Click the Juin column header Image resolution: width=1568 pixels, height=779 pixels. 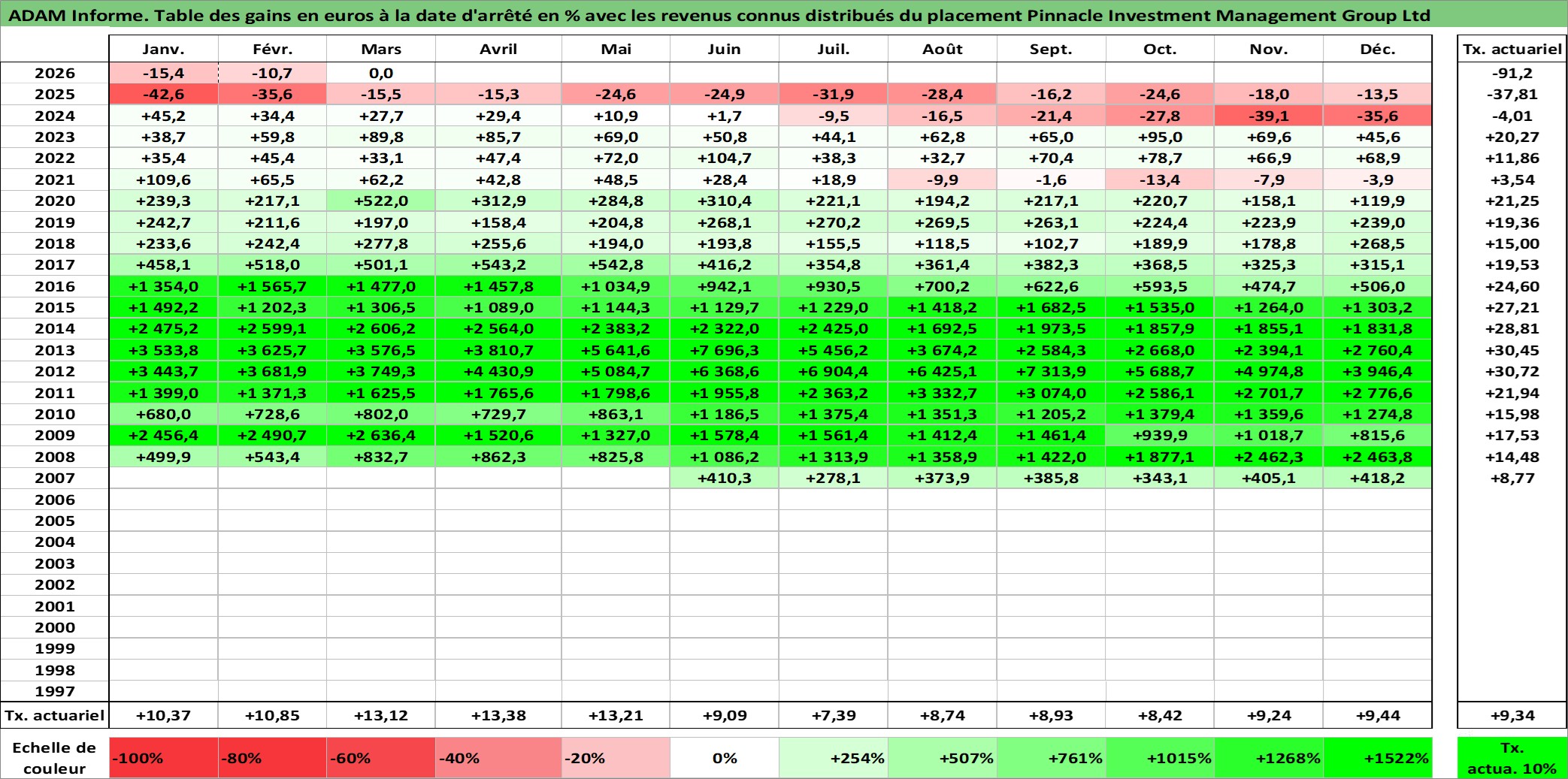click(724, 50)
